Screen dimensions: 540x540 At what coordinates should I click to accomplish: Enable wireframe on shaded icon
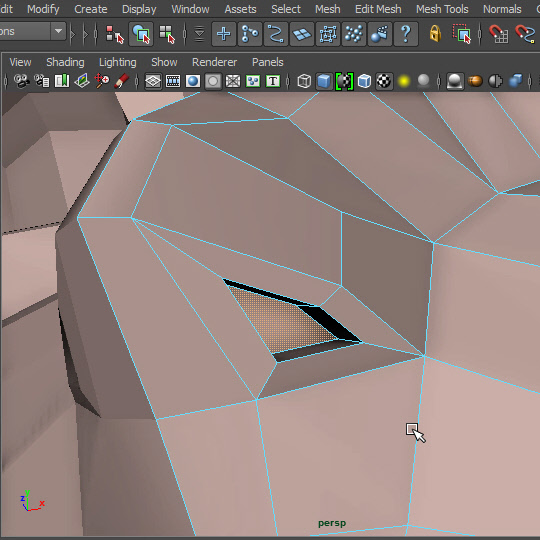click(364, 81)
